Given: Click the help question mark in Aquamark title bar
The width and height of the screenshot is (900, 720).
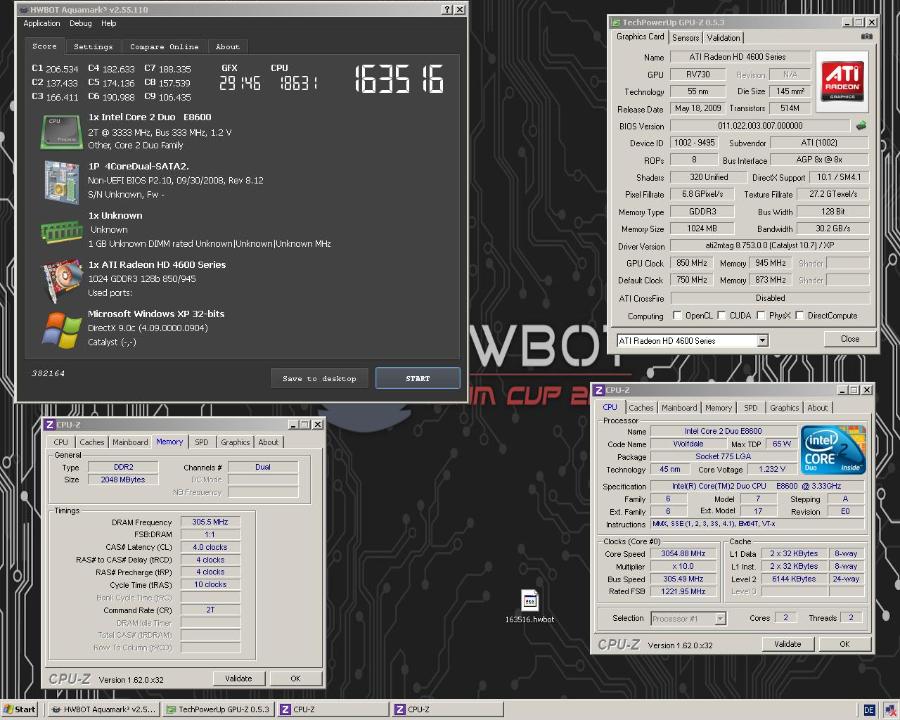Looking at the screenshot, I should click(447, 10).
